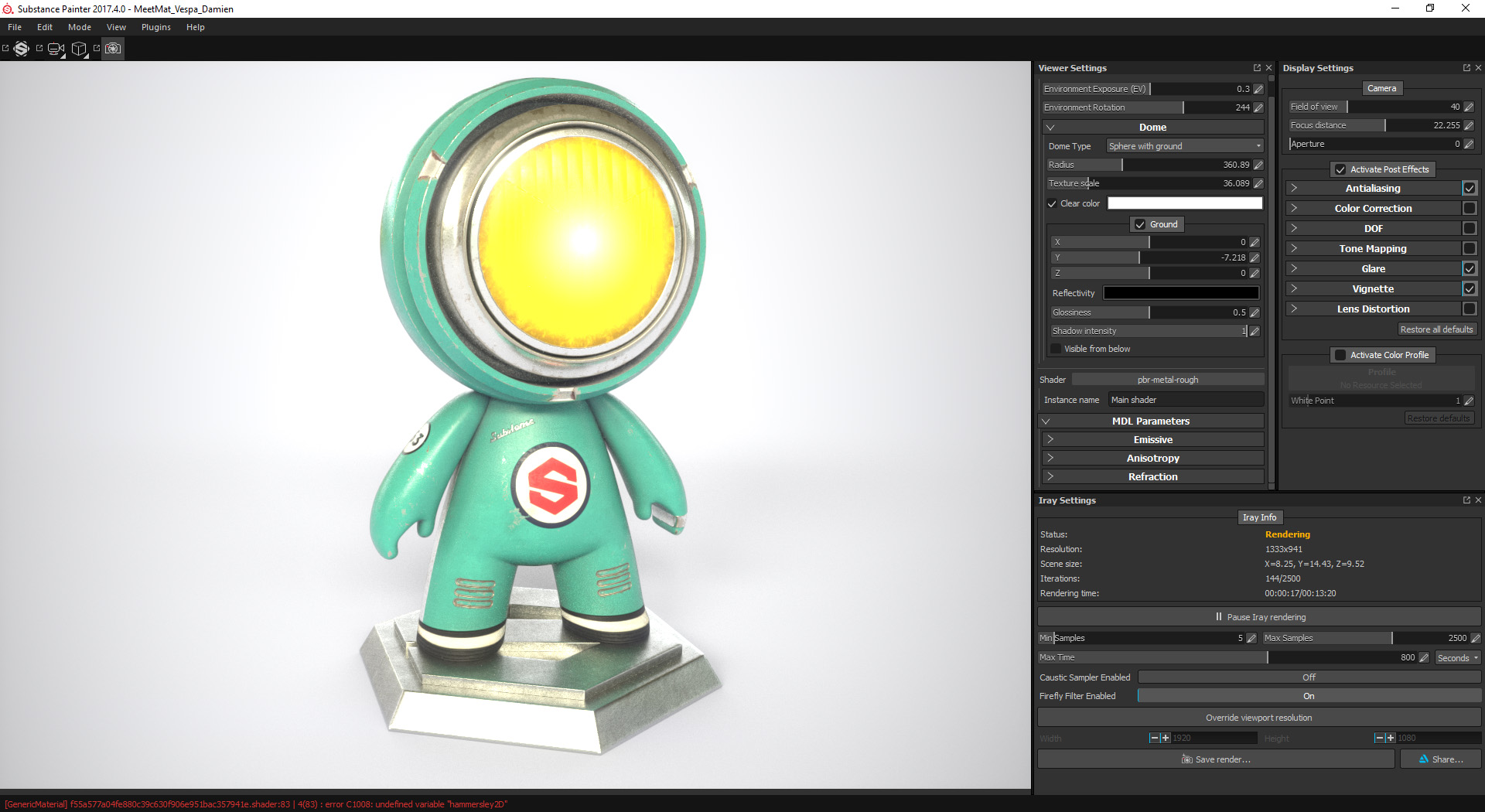
Task: Open the Dome Type dropdown
Action: tap(1183, 145)
